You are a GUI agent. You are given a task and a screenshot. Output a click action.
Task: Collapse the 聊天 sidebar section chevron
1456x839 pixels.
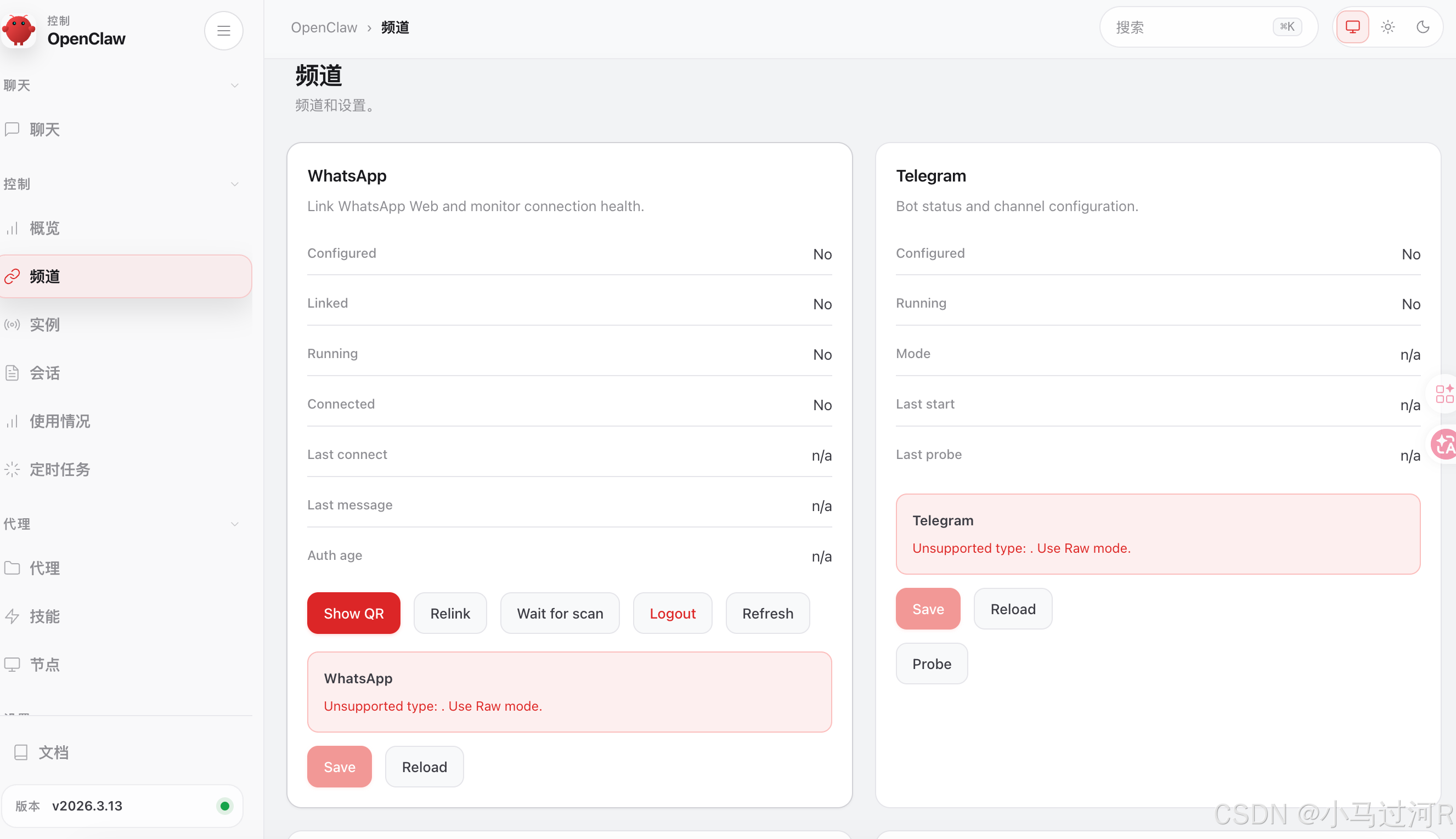pyautogui.click(x=235, y=86)
